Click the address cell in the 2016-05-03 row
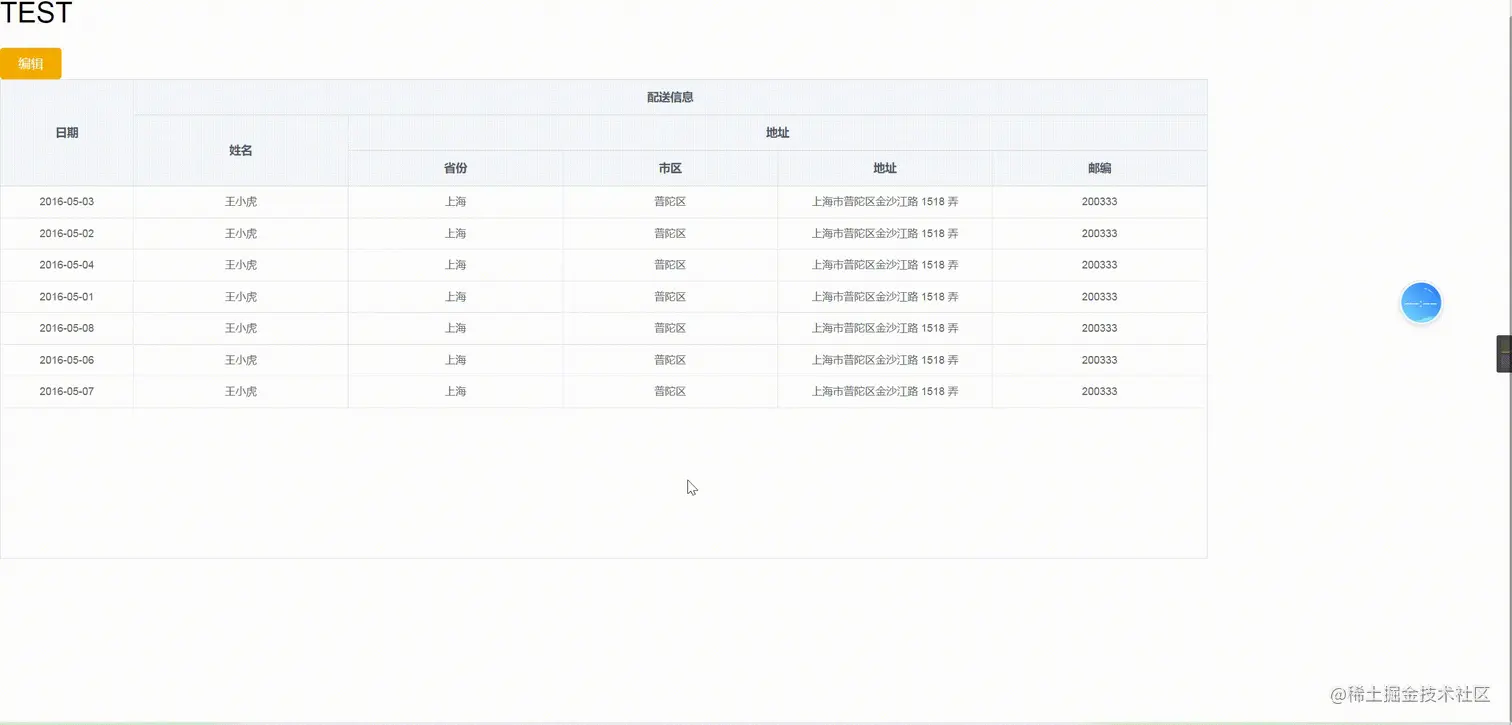The height and width of the screenshot is (725, 1512). click(x=885, y=201)
